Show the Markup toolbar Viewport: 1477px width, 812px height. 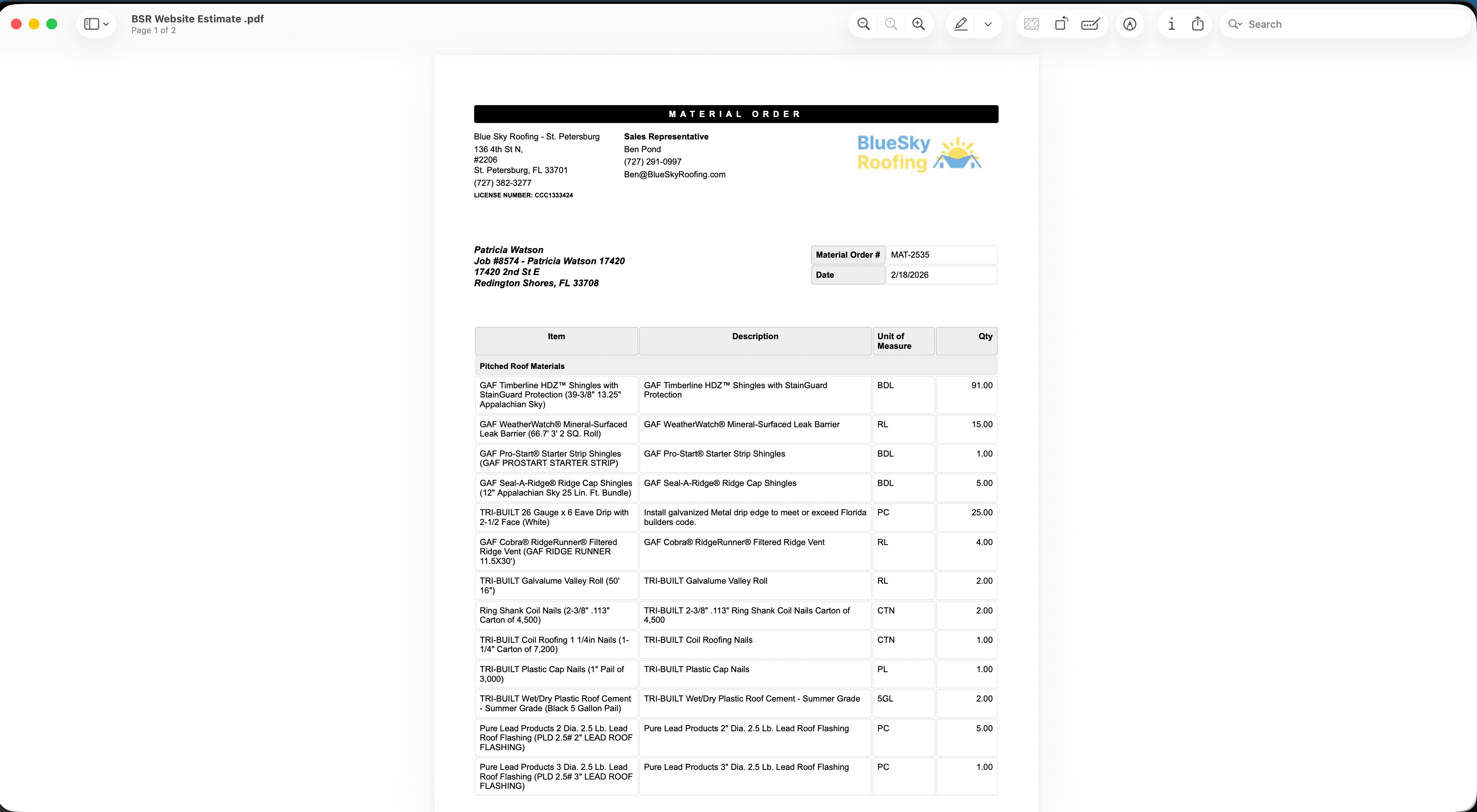coord(1130,24)
